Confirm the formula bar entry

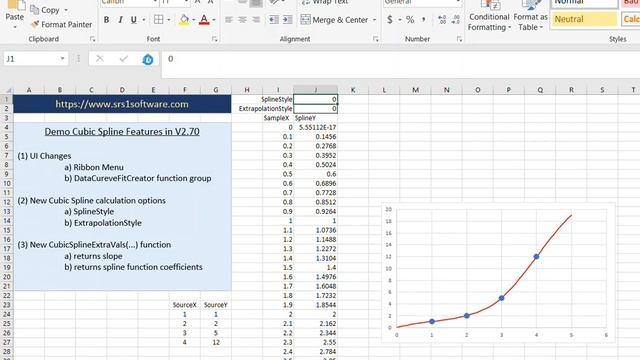tap(124, 59)
